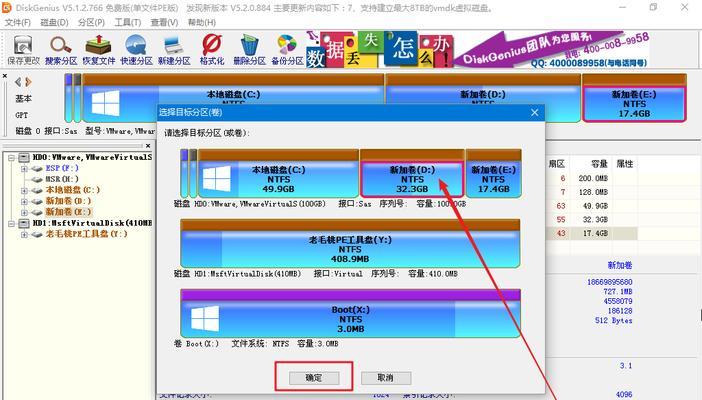Click the Cancel (取消) button
This screenshot has height=400, width=702.
tap(385, 378)
